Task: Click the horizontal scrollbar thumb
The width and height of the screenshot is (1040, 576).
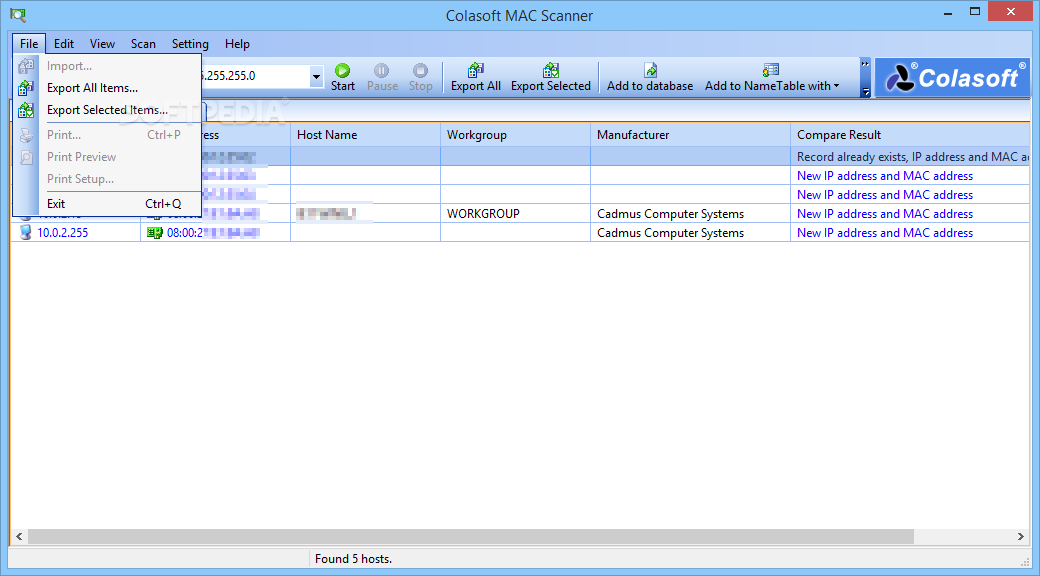Action: tap(471, 536)
